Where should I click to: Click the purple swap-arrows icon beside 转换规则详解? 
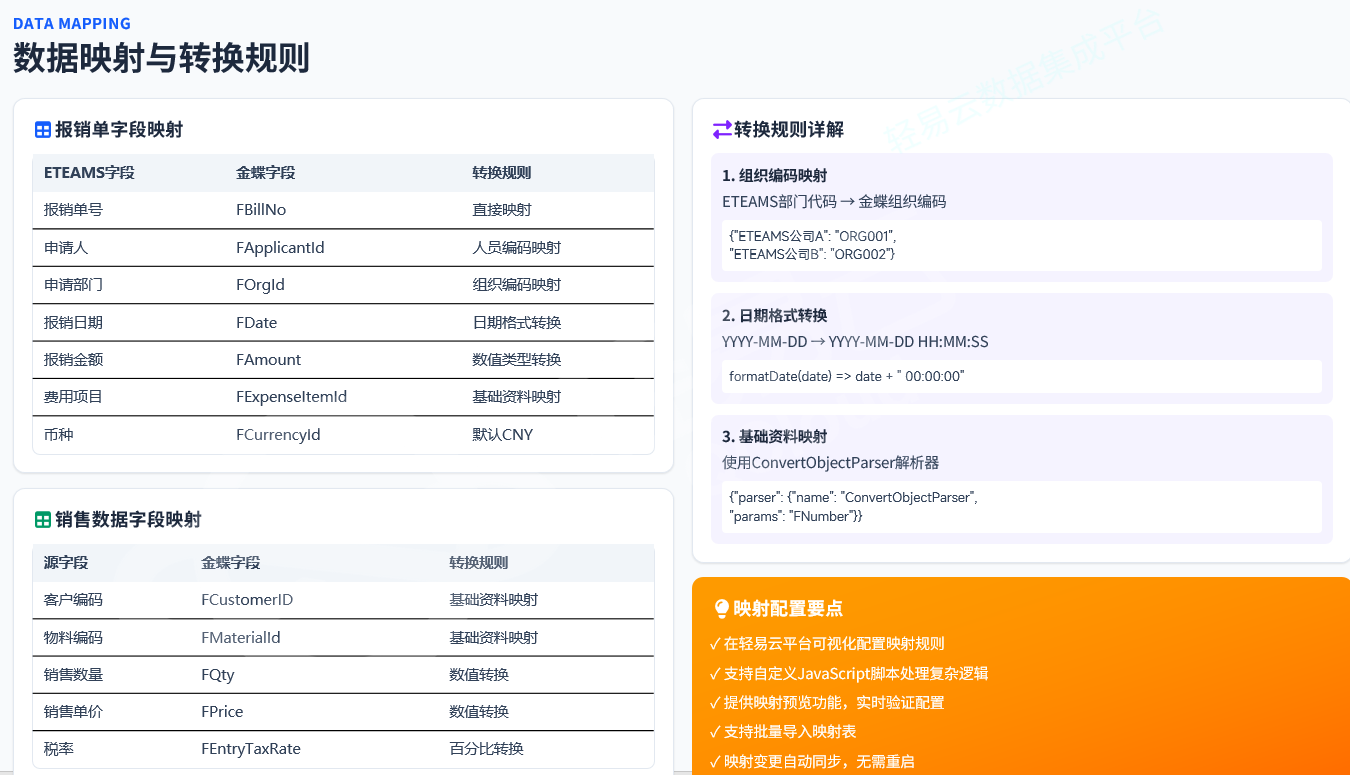pos(721,130)
